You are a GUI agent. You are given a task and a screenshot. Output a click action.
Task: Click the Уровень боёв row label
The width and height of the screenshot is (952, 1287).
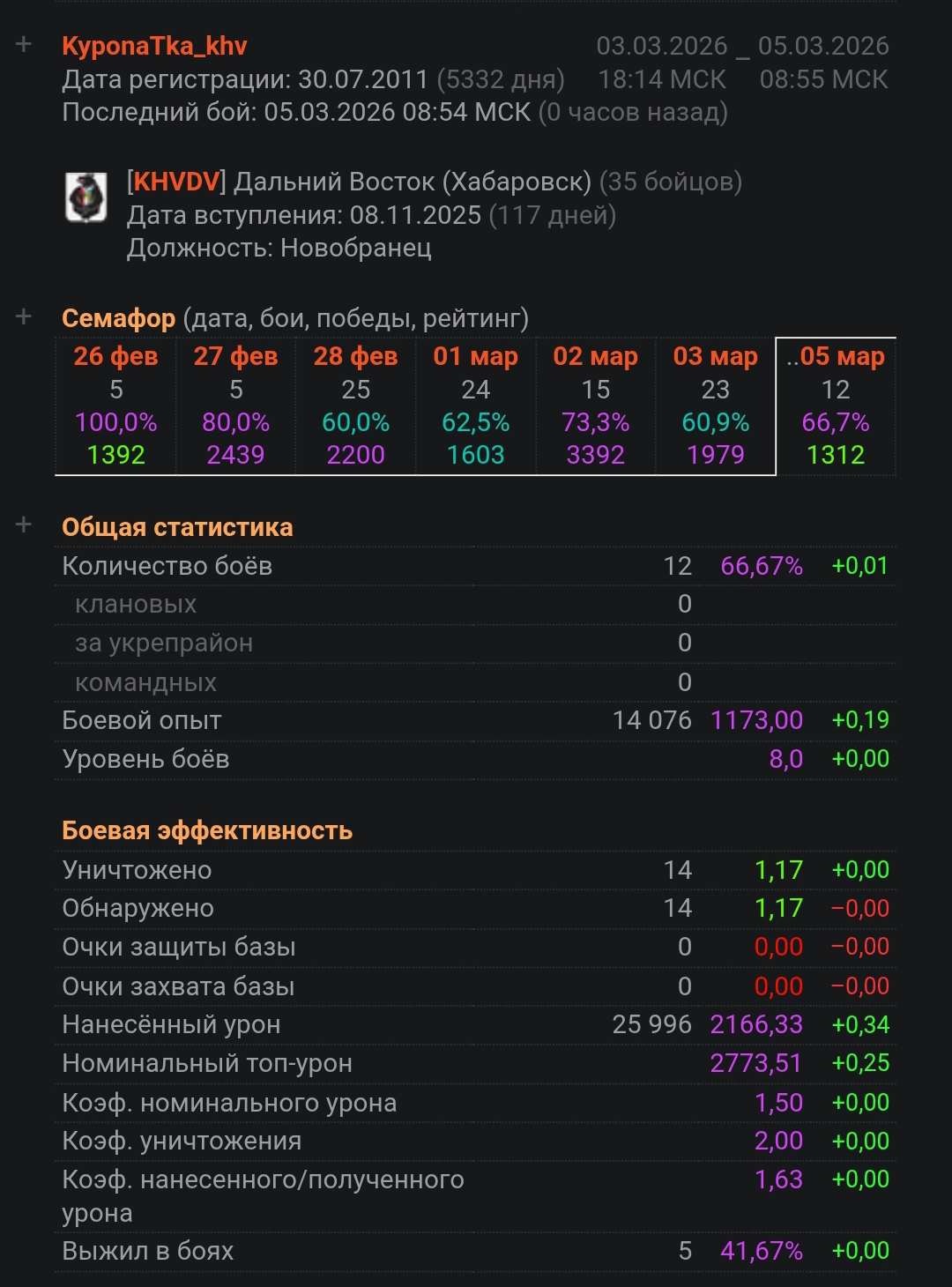click(x=145, y=759)
